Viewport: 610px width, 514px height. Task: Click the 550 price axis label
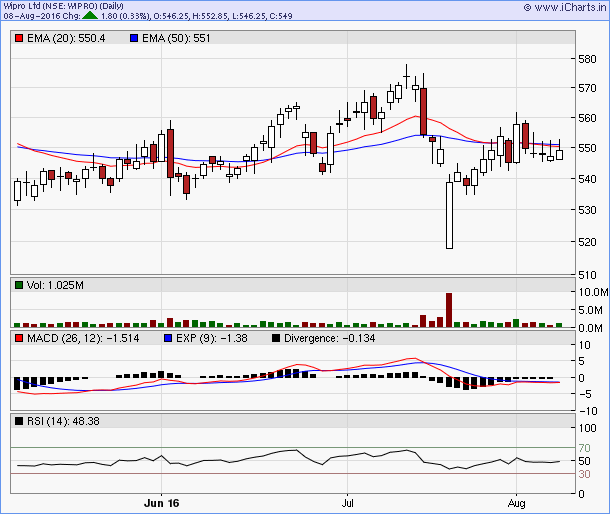[587, 148]
